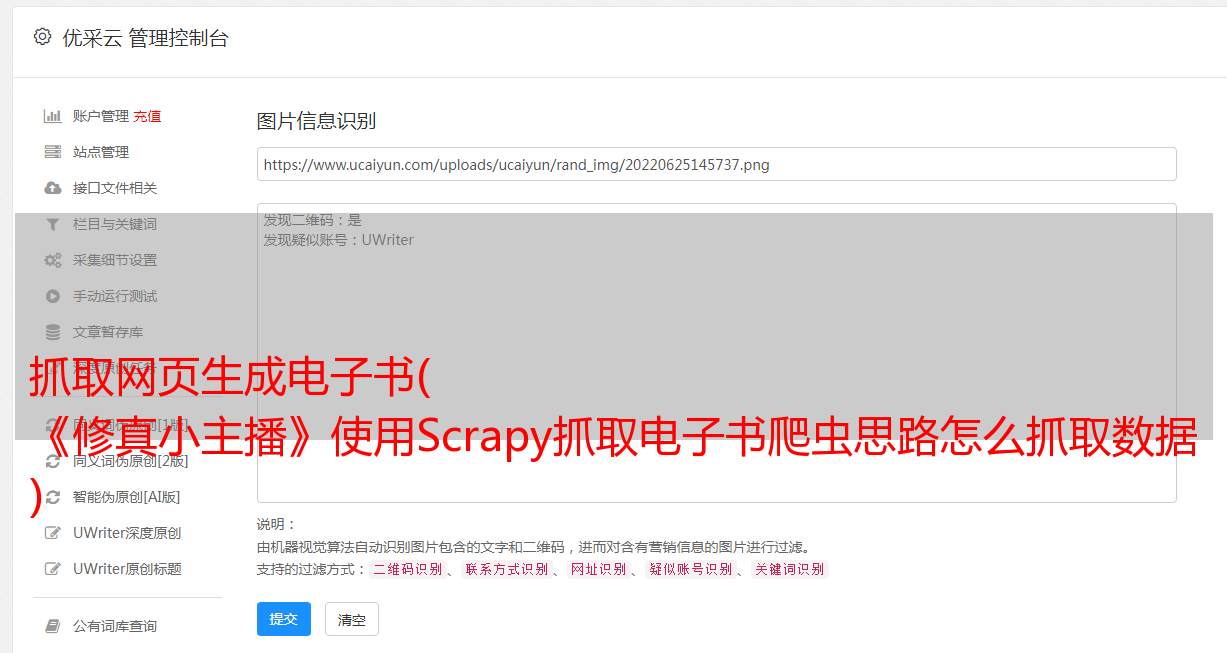Click the 关键词识别 tag
The image size is (1227, 653).
789,569
